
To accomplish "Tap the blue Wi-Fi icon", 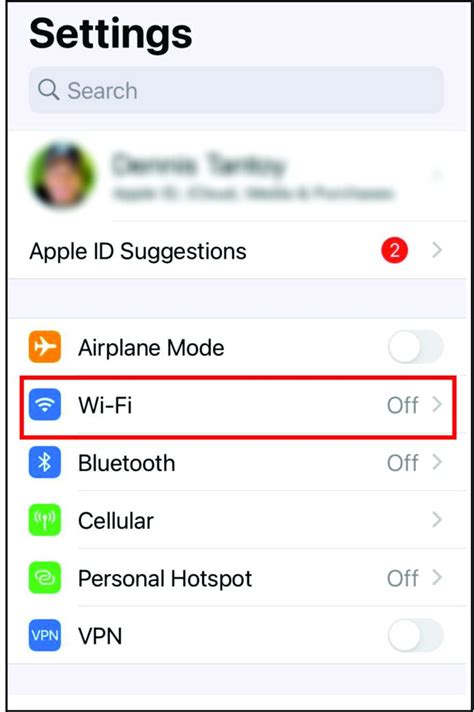I will coord(44,404).
